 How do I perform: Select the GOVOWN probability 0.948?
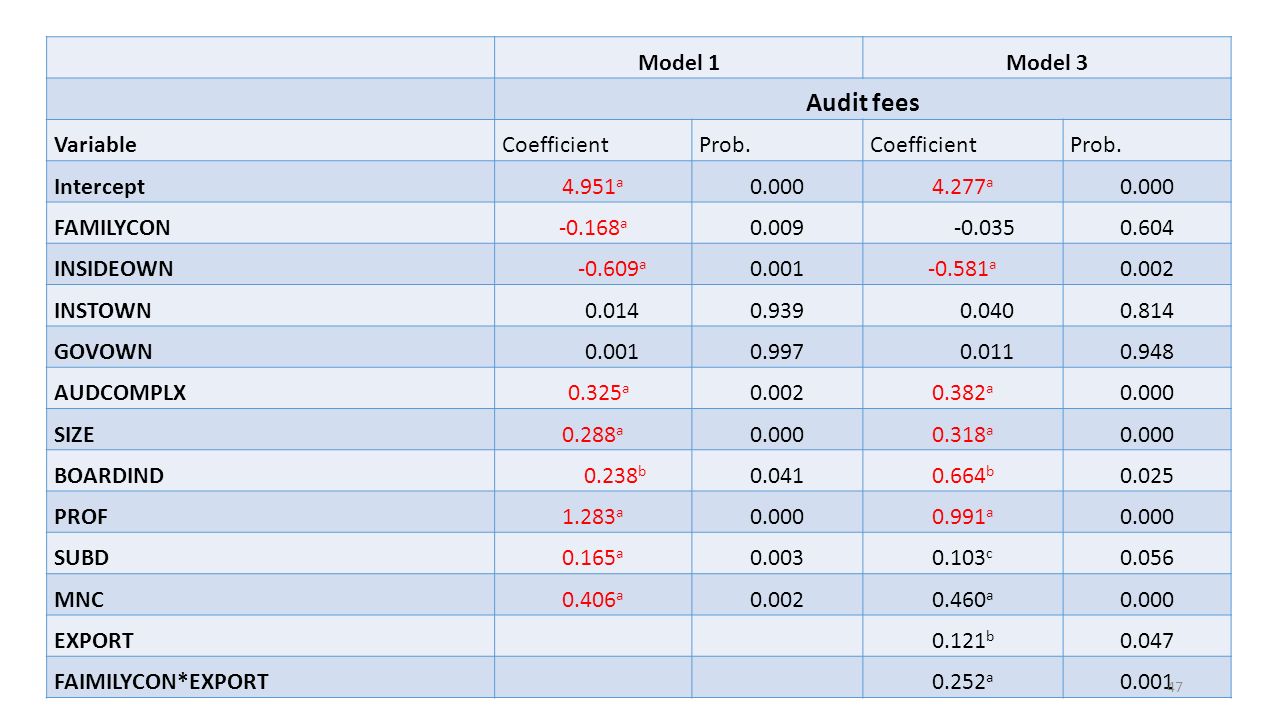tap(1147, 352)
